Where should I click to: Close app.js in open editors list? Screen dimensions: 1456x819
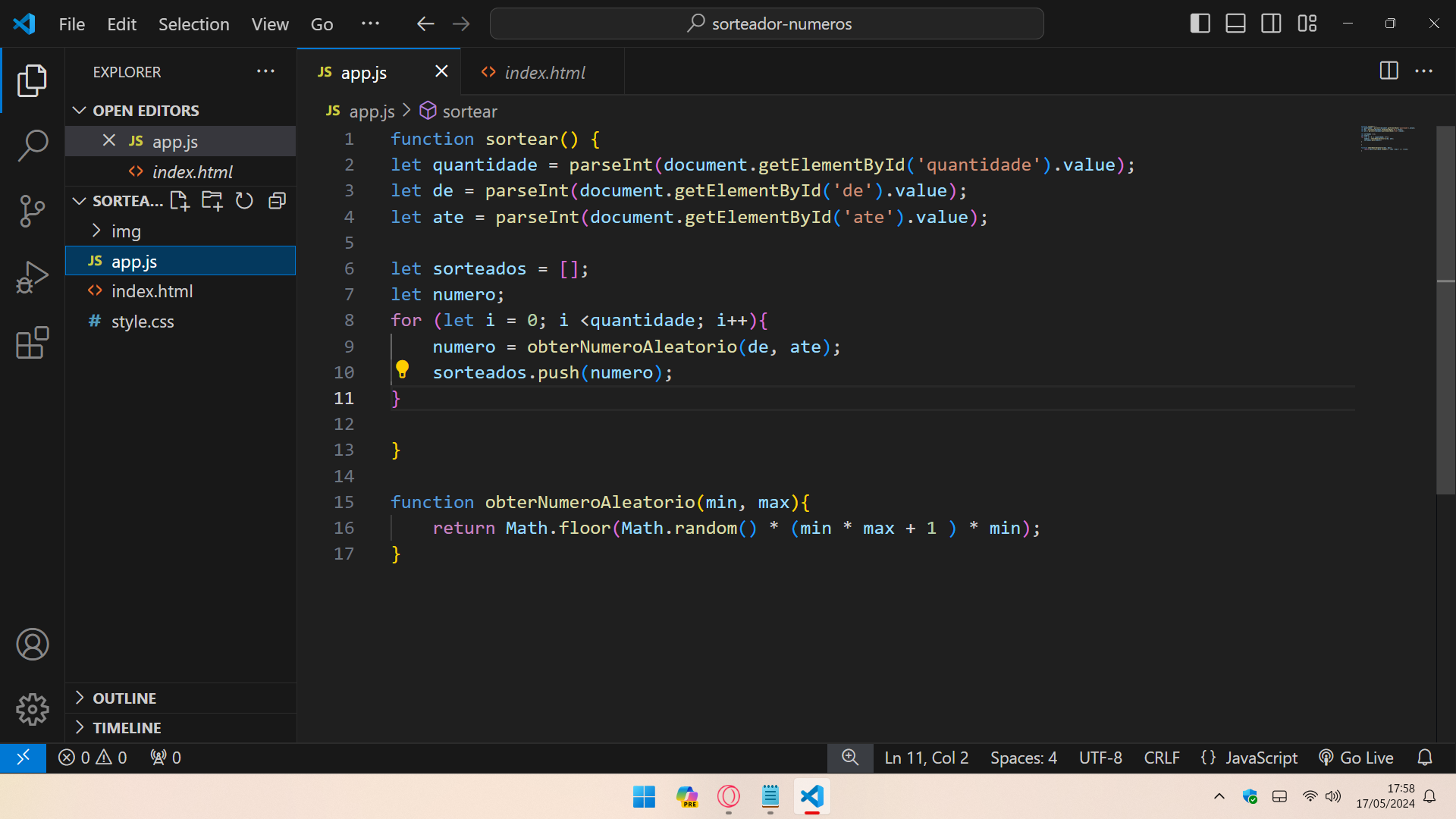pos(109,141)
